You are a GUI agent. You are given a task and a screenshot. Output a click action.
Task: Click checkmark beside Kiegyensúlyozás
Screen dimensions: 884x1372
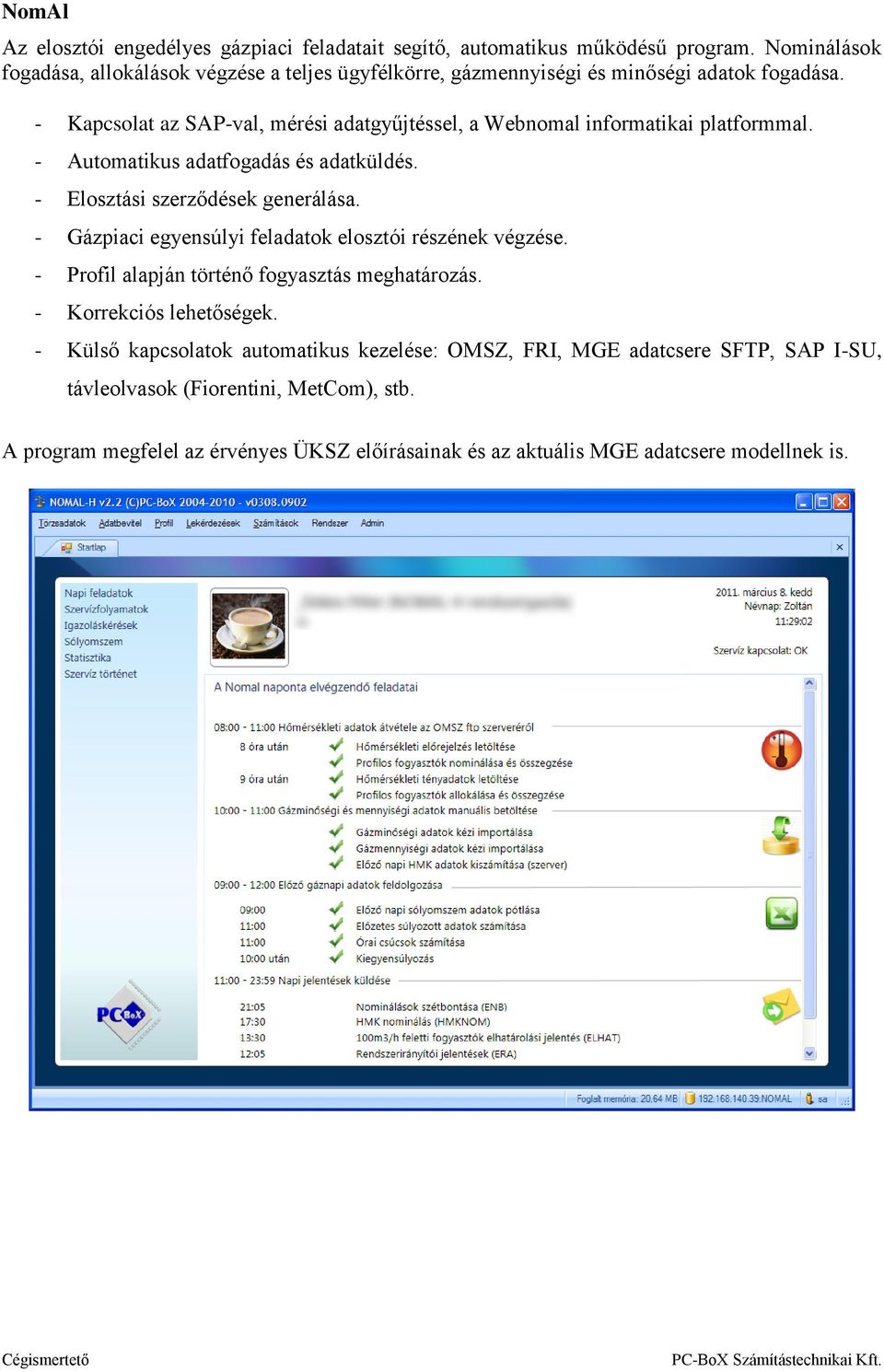(336, 958)
